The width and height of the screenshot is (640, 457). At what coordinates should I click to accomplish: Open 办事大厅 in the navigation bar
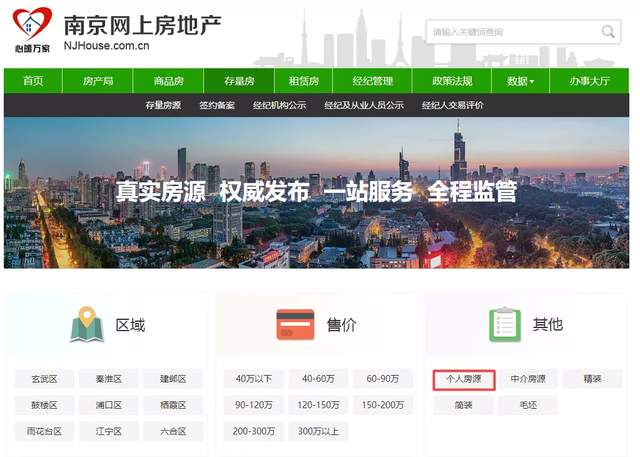(x=589, y=81)
